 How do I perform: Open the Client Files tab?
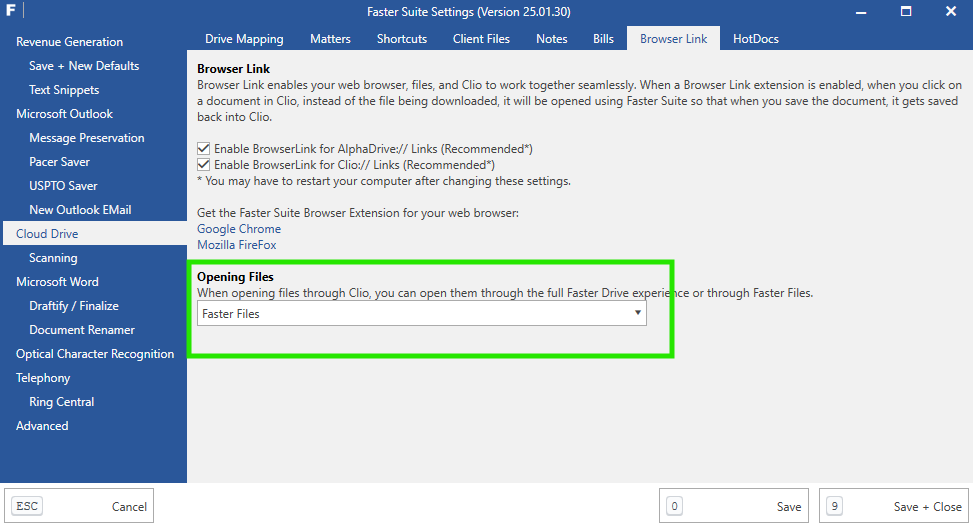tap(481, 38)
